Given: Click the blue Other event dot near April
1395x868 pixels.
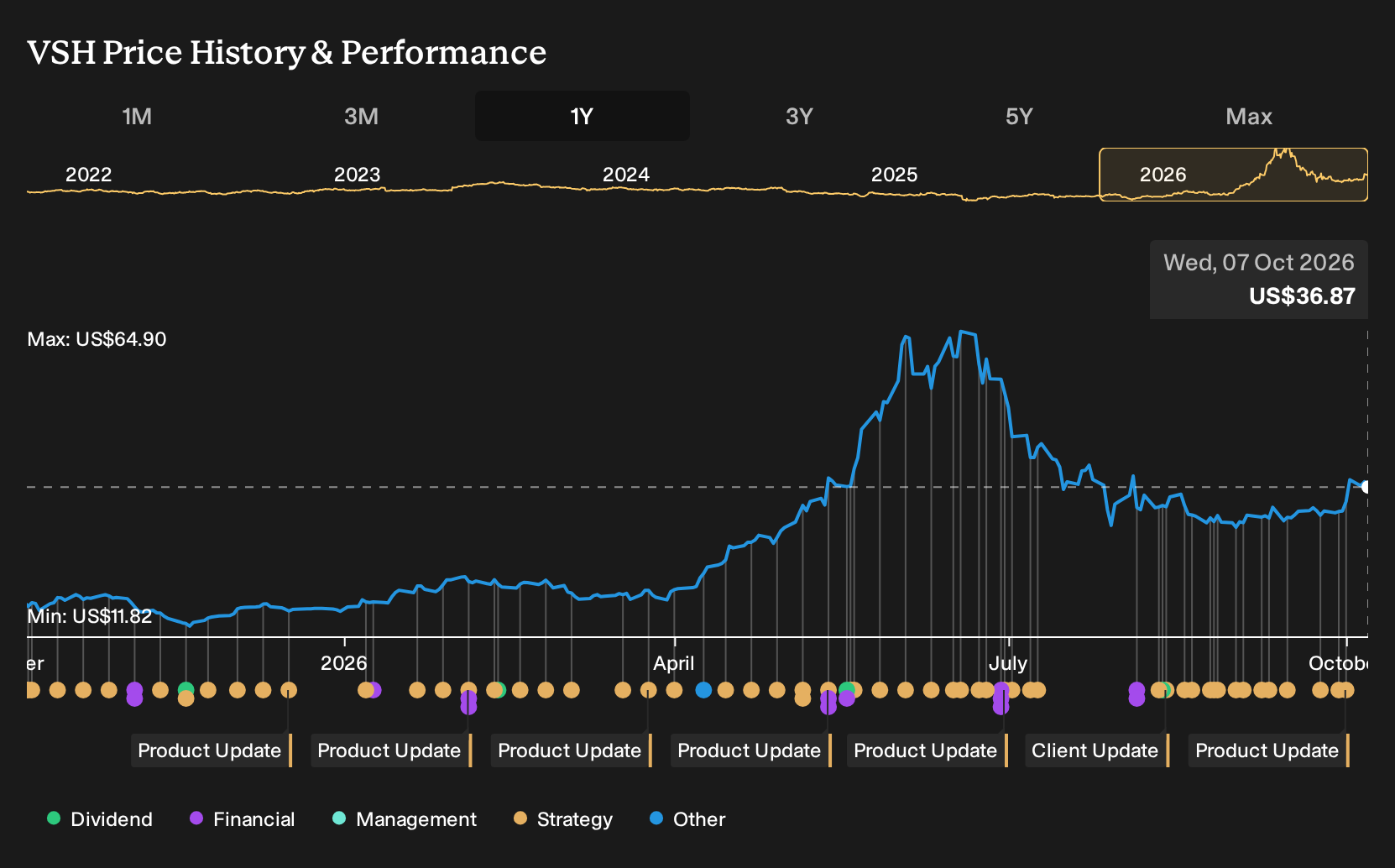Looking at the screenshot, I should pos(703,690).
